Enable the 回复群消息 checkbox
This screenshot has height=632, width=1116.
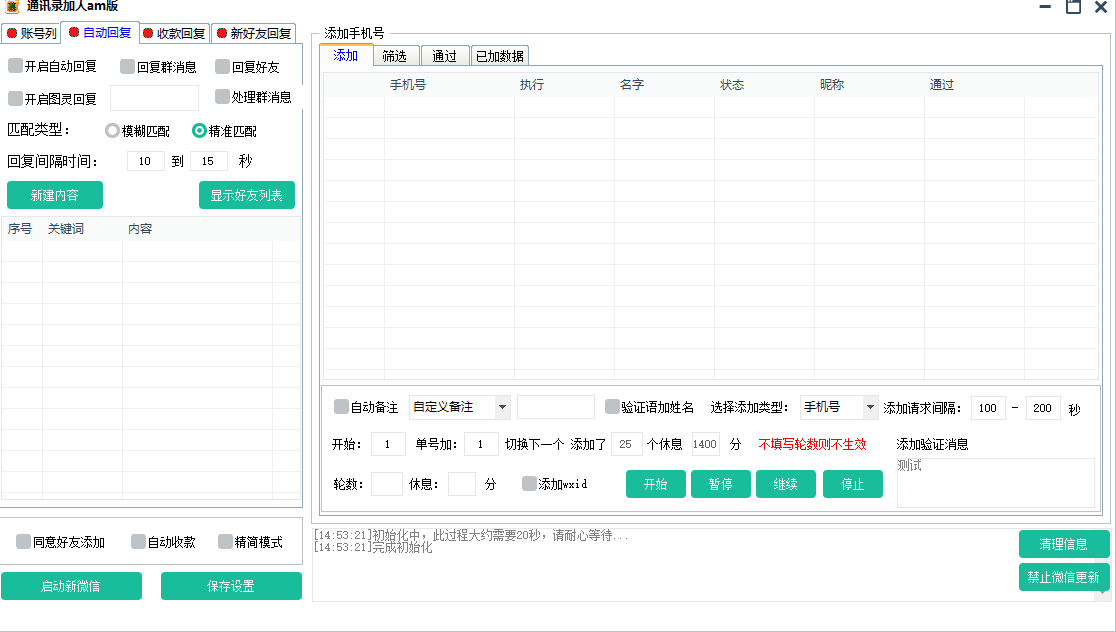(125, 66)
